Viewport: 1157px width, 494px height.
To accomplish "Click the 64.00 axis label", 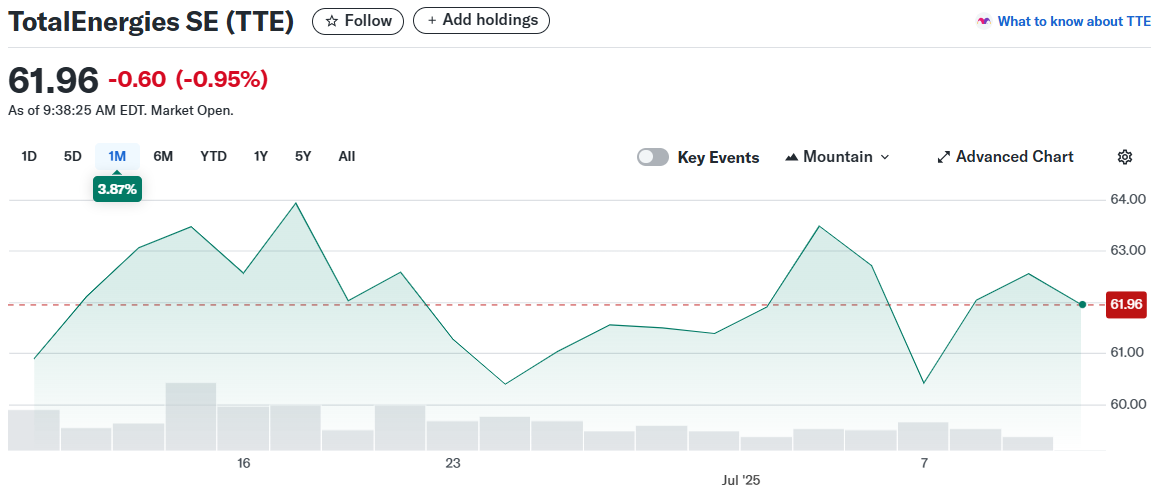I will (1126, 199).
